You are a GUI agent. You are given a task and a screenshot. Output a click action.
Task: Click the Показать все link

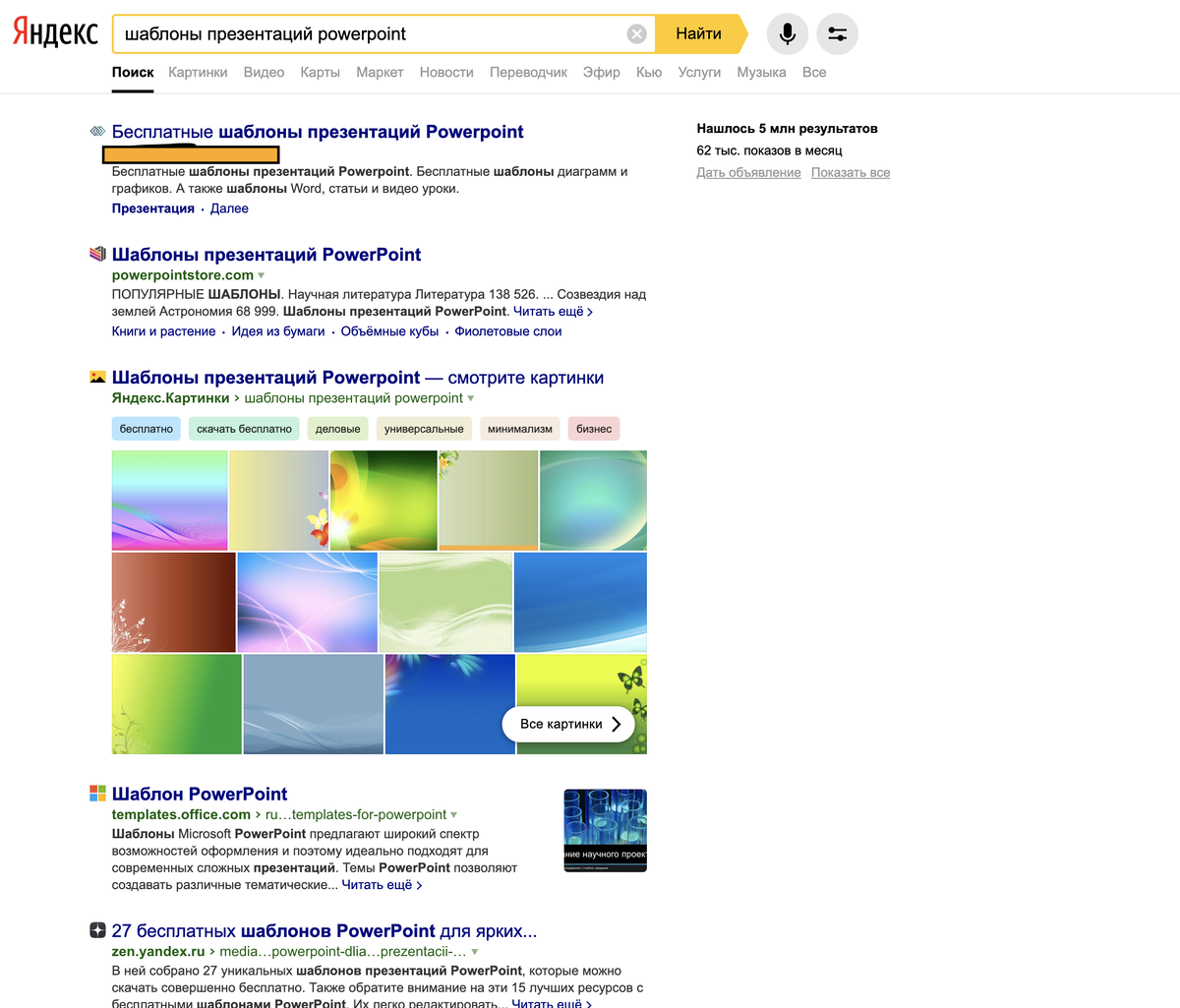(851, 173)
